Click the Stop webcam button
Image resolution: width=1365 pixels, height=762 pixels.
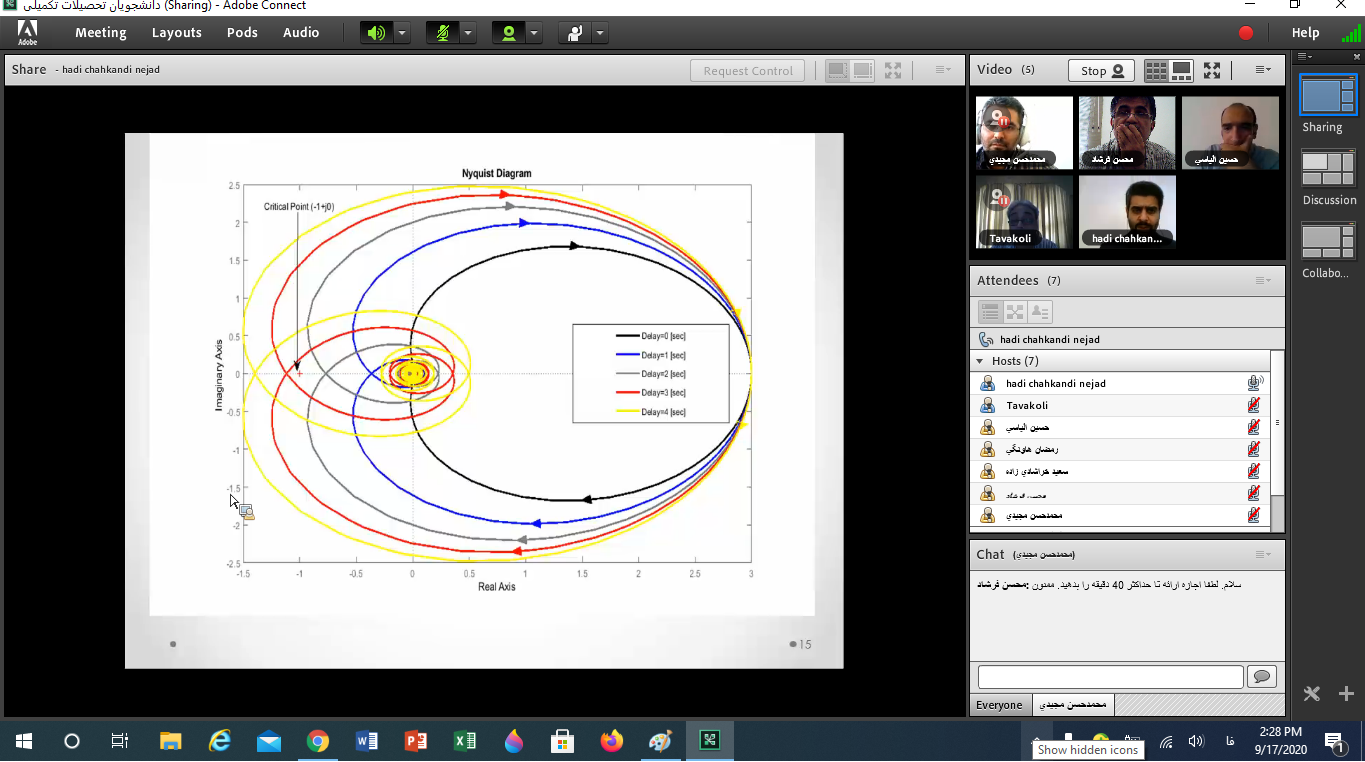point(1101,71)
